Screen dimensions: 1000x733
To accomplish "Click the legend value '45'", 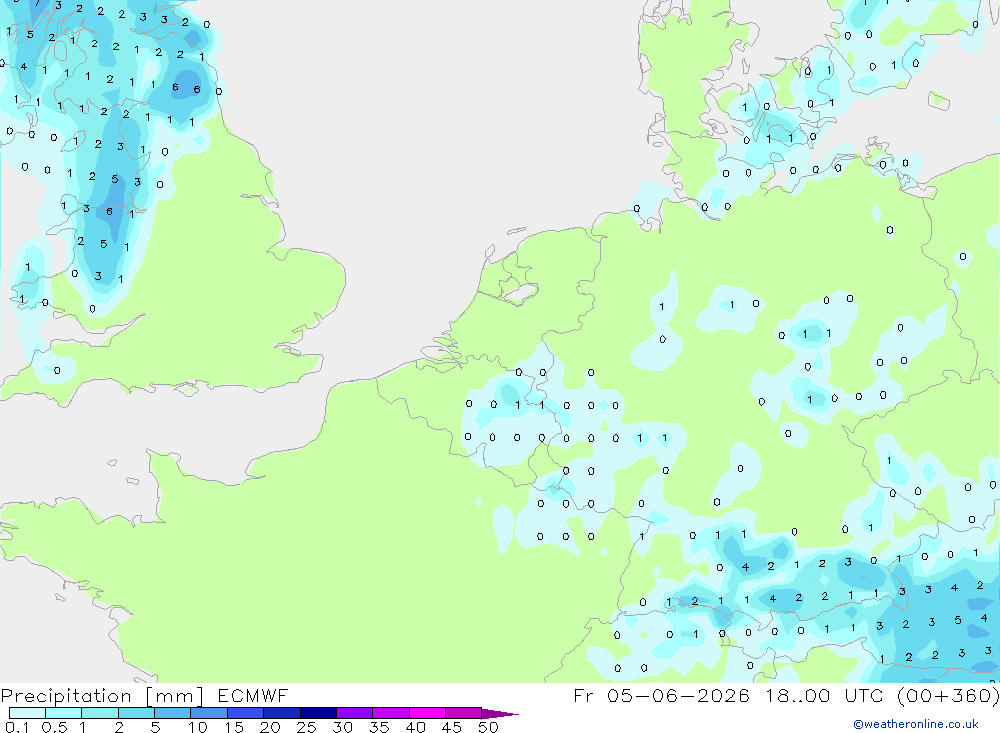I will tap(452, 727).
